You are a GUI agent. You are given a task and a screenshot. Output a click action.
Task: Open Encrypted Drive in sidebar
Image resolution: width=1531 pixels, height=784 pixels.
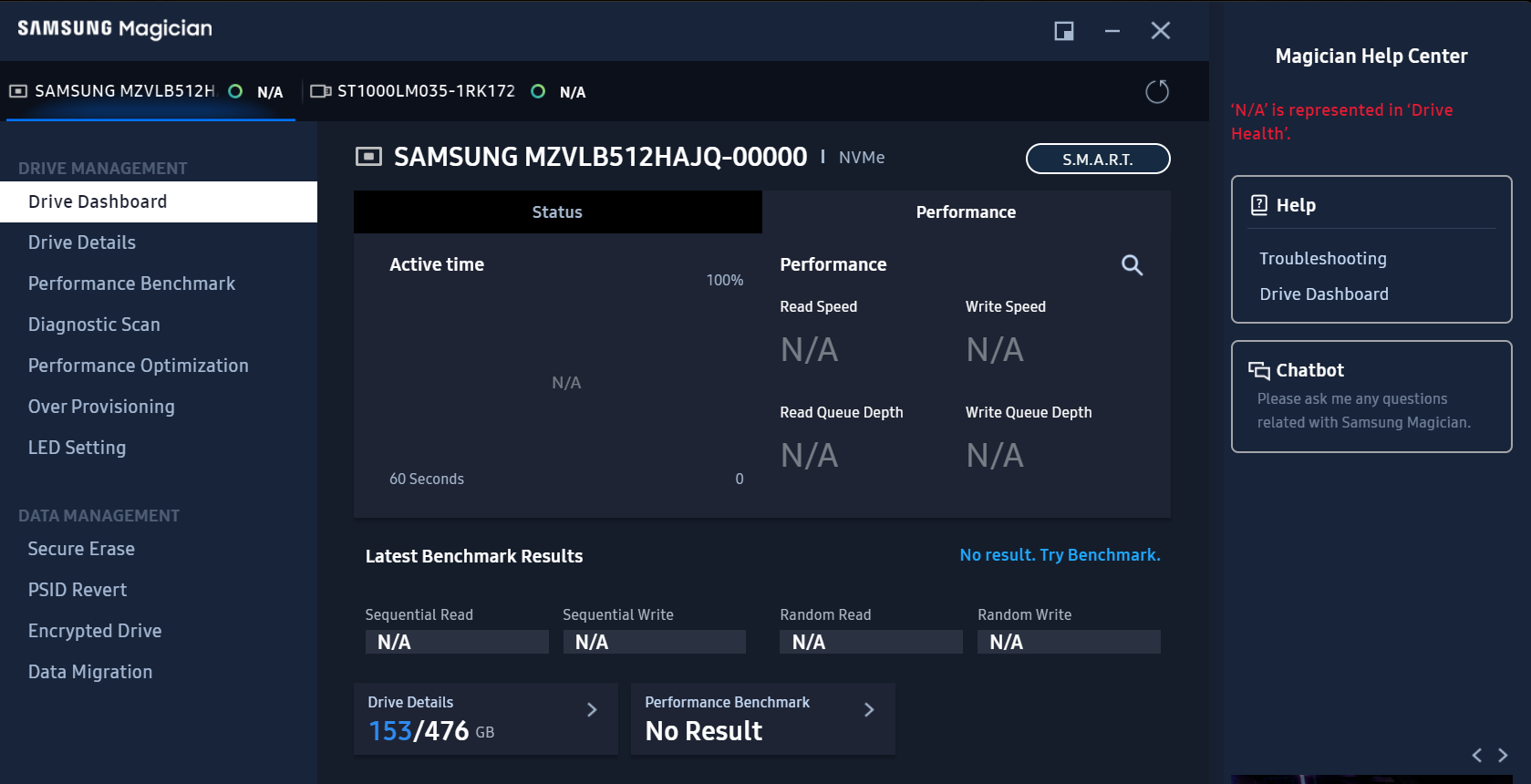point(159,631)
